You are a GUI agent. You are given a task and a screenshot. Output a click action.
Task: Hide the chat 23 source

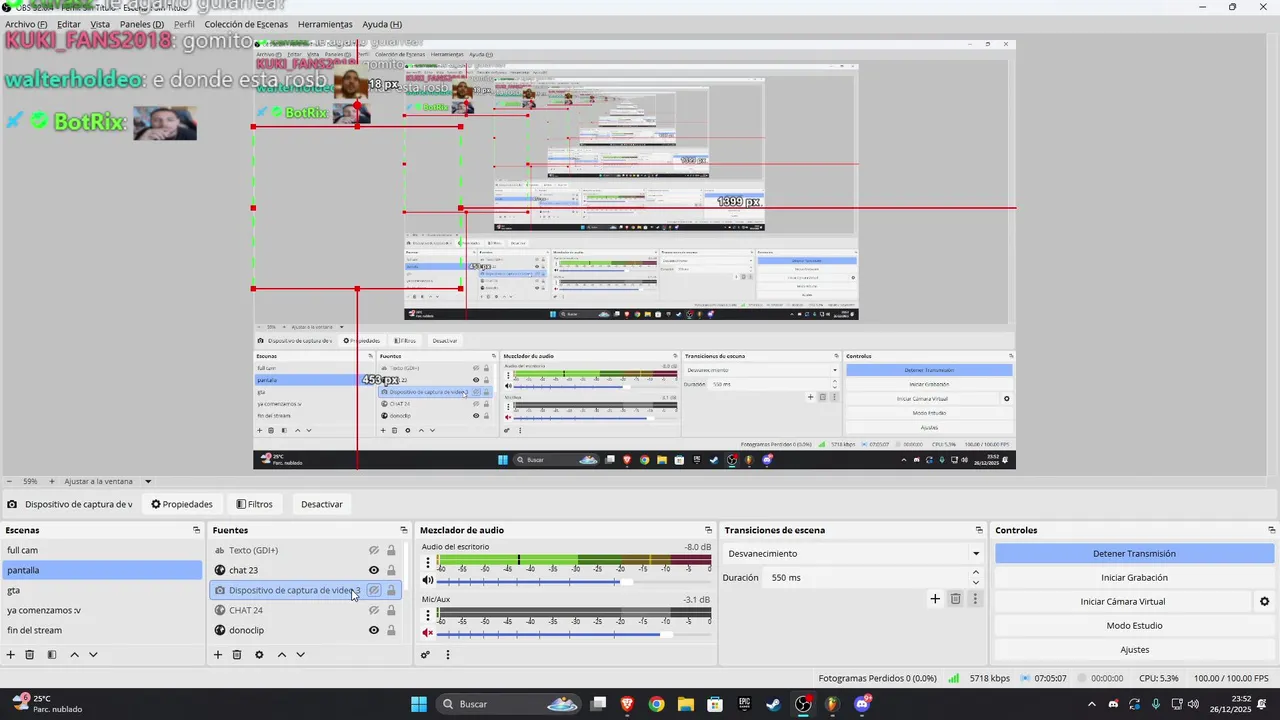coord(374,570)
